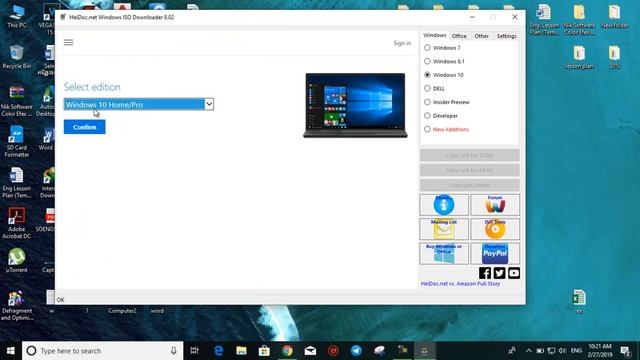Viewport: 640px width, 360px height.
Task: Switch to the Windows tab
Action: click(x=434, y=36)
